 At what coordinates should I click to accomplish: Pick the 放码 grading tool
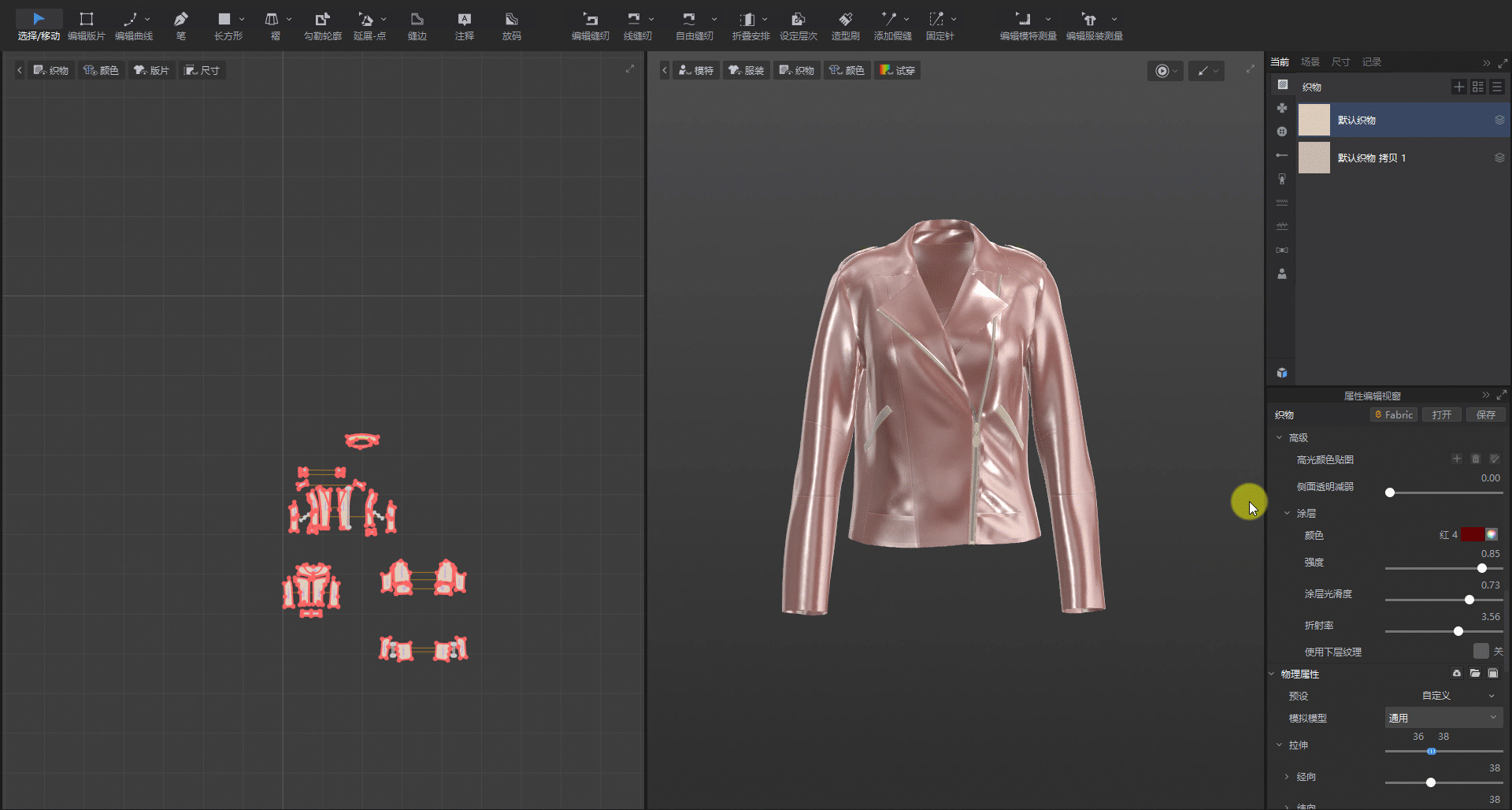(511, 25)
